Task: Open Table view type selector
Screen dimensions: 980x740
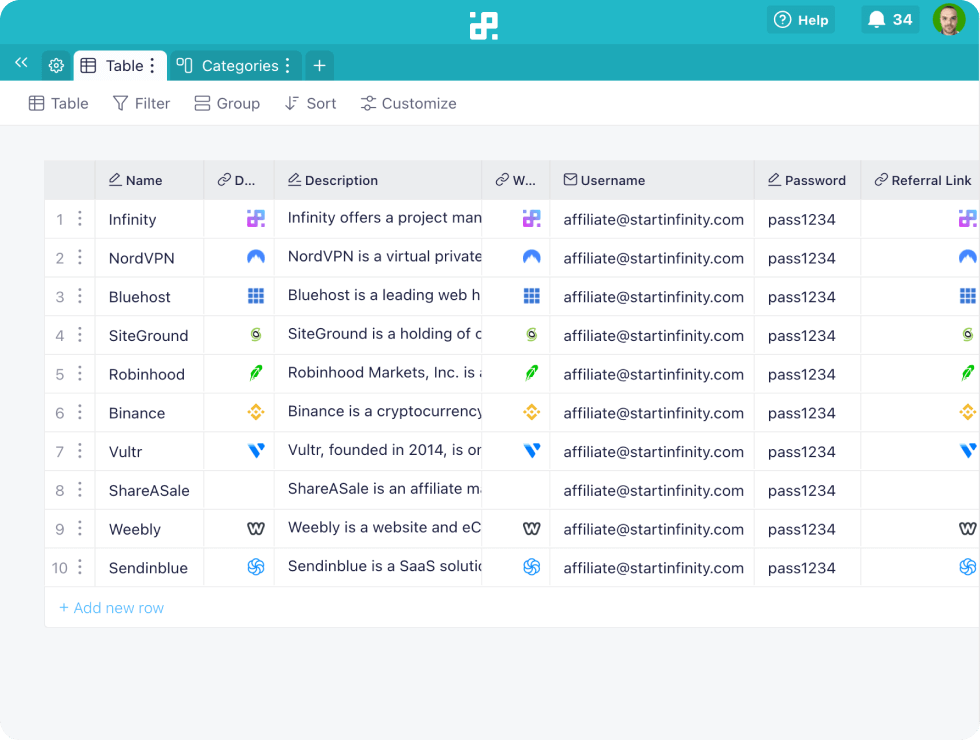Action: (x=59, y=103)
